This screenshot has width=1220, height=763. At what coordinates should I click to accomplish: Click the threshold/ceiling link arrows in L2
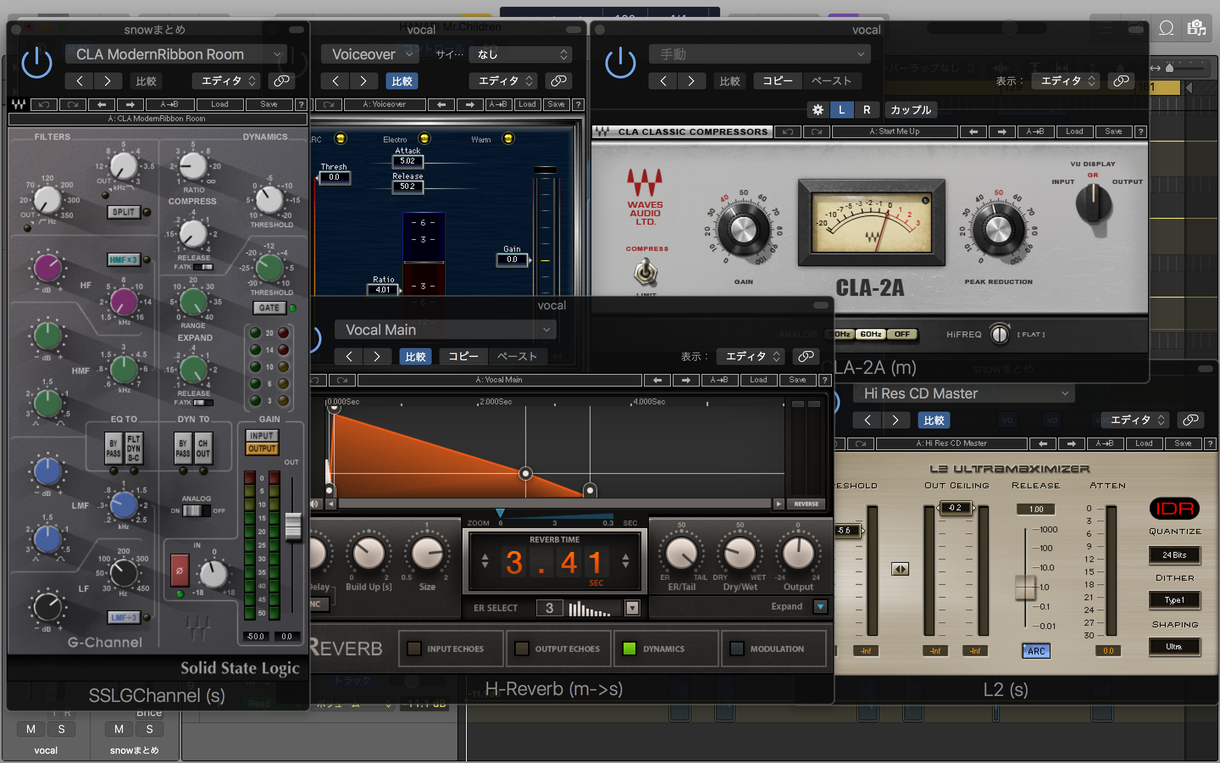(900, 569)
